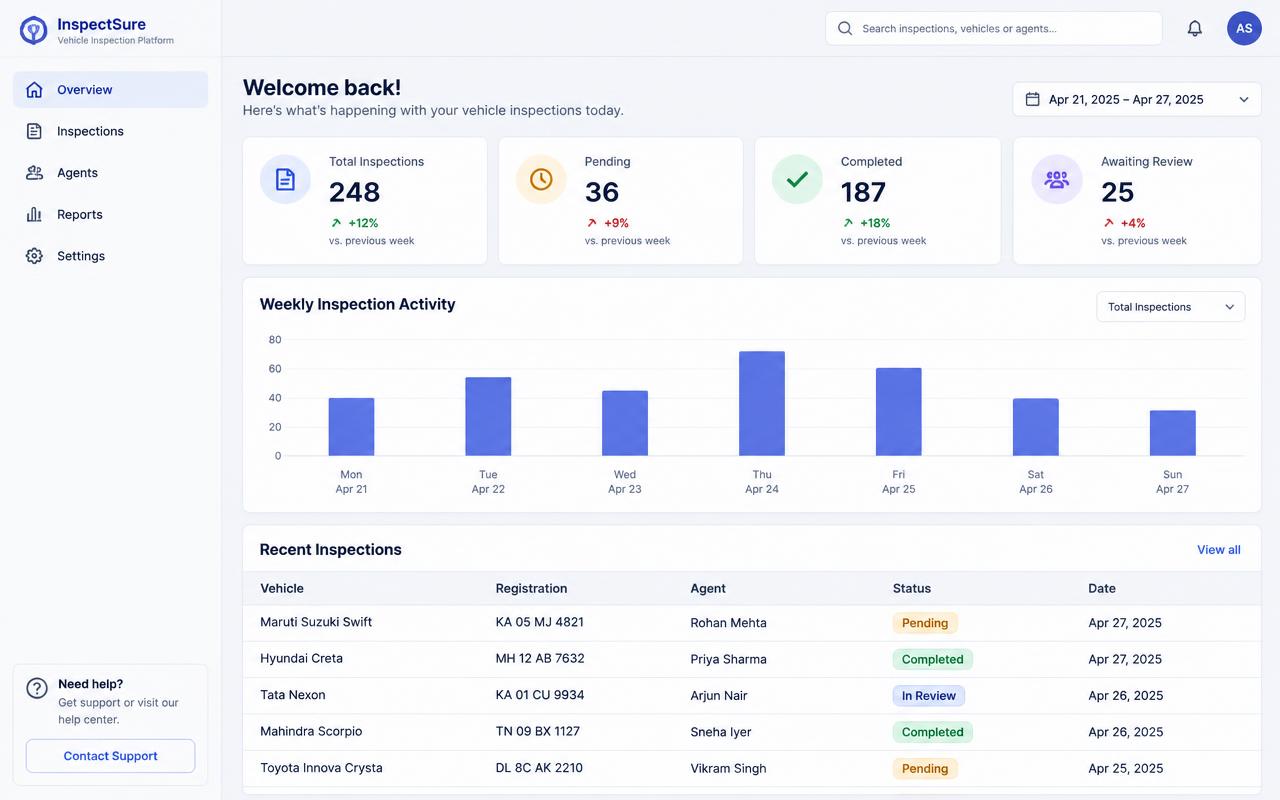Click the Need help question mark icon
1280x800 pixels.
point(37,688)
